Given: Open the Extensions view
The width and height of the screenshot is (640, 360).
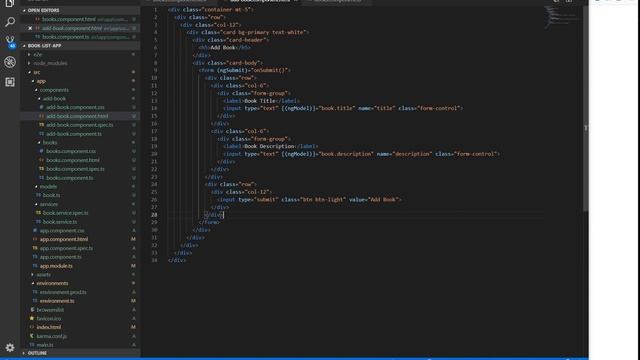Looking at the screenshot, I should pos(10,82).
